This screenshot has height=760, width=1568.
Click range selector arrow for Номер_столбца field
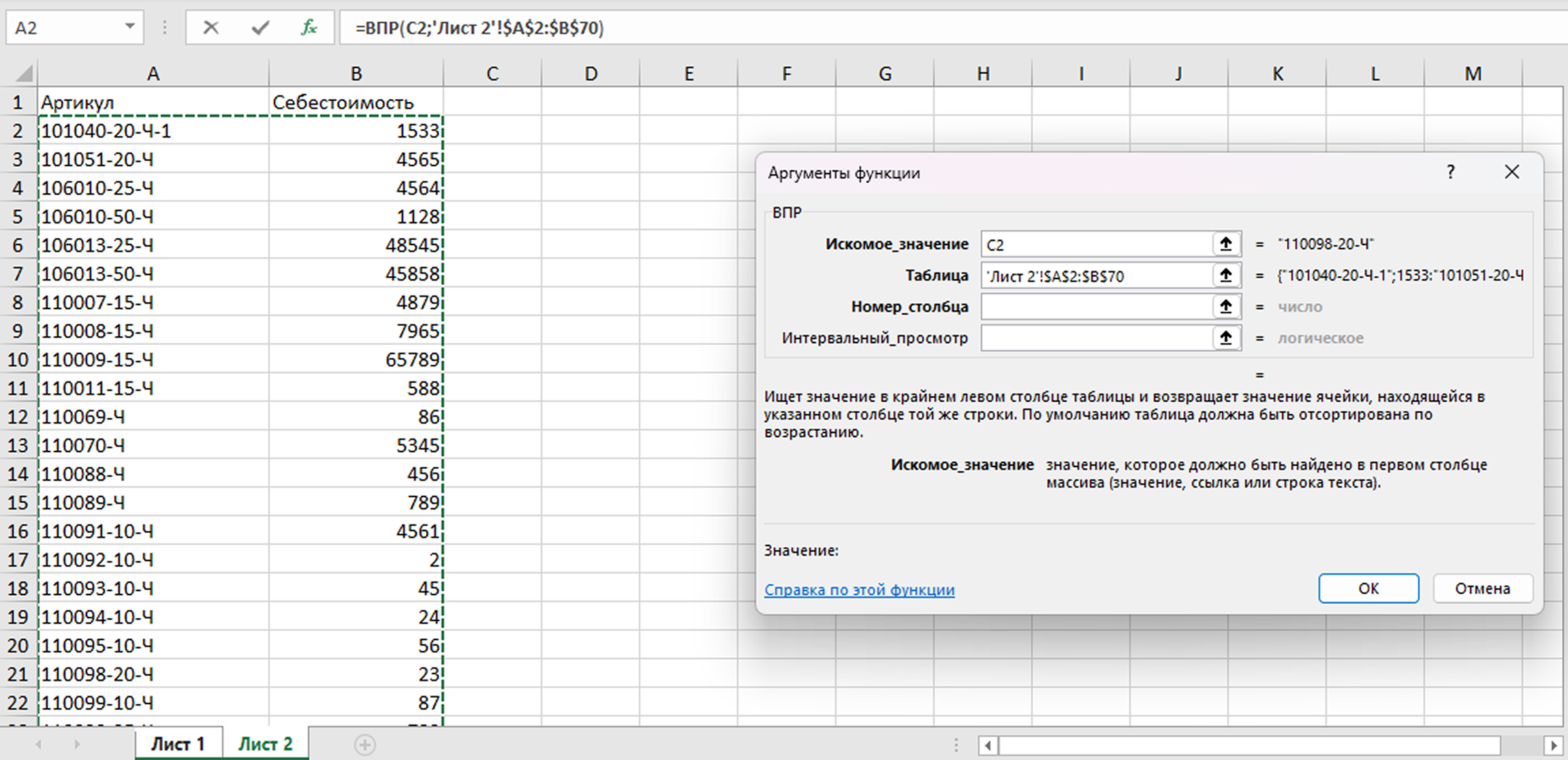1225,306
